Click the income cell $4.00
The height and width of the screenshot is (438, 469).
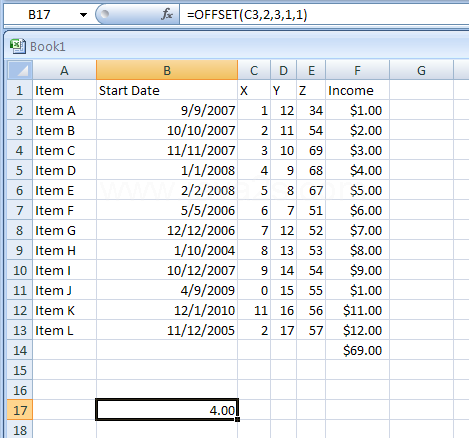click(357, 170)
